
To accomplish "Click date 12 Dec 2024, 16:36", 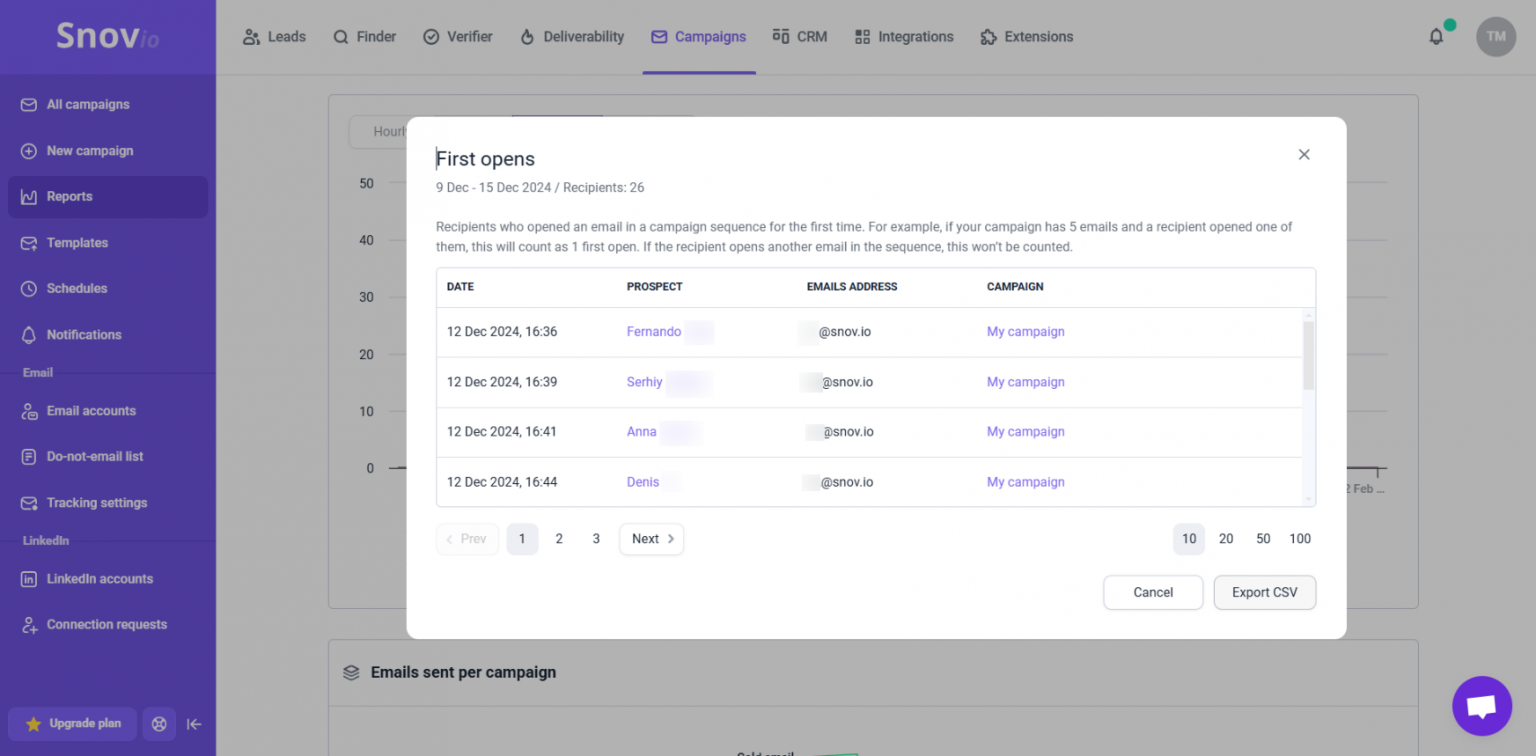I will [502, 332].
